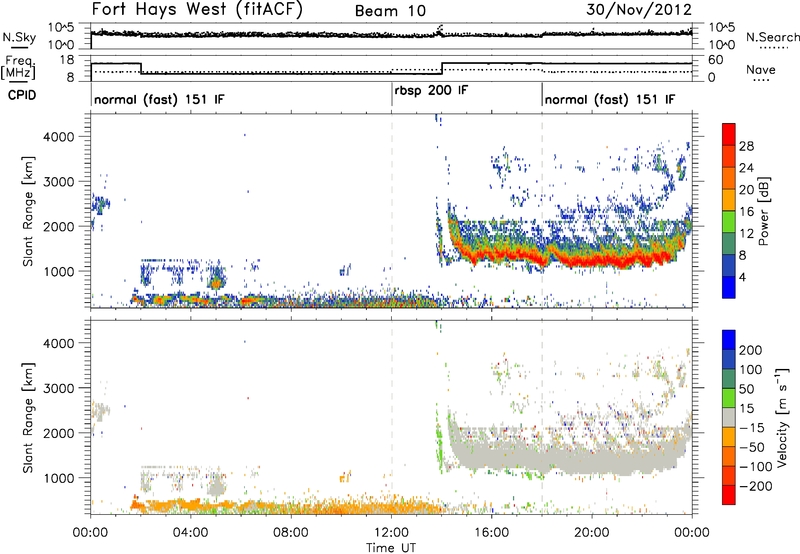Click the grey segment of Velocity colorbar
Viewport: 800px width, 554px height.
click(x=729, y=417)
